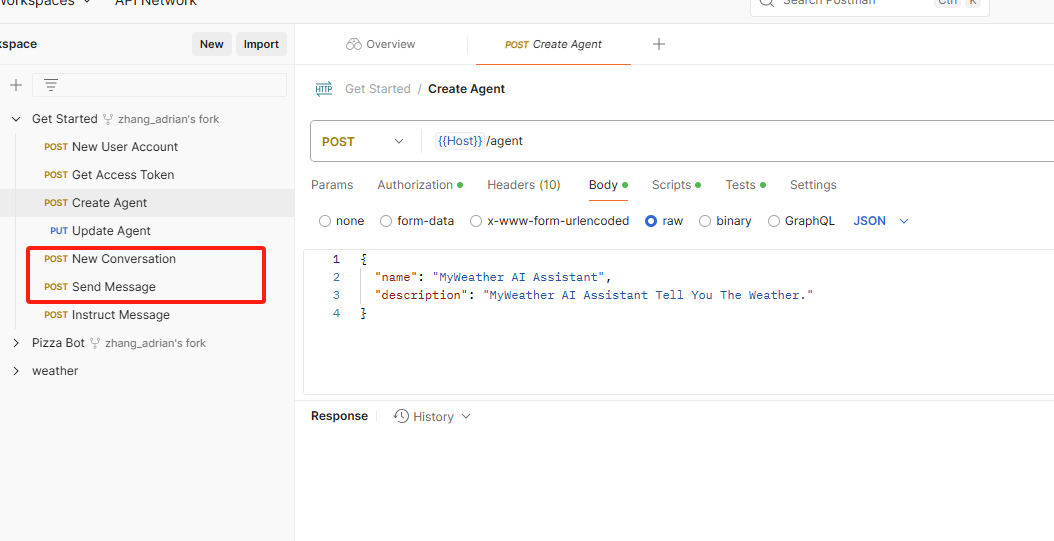
Task: Click the HTTP request type icon
Action: (x=324, y=89)
